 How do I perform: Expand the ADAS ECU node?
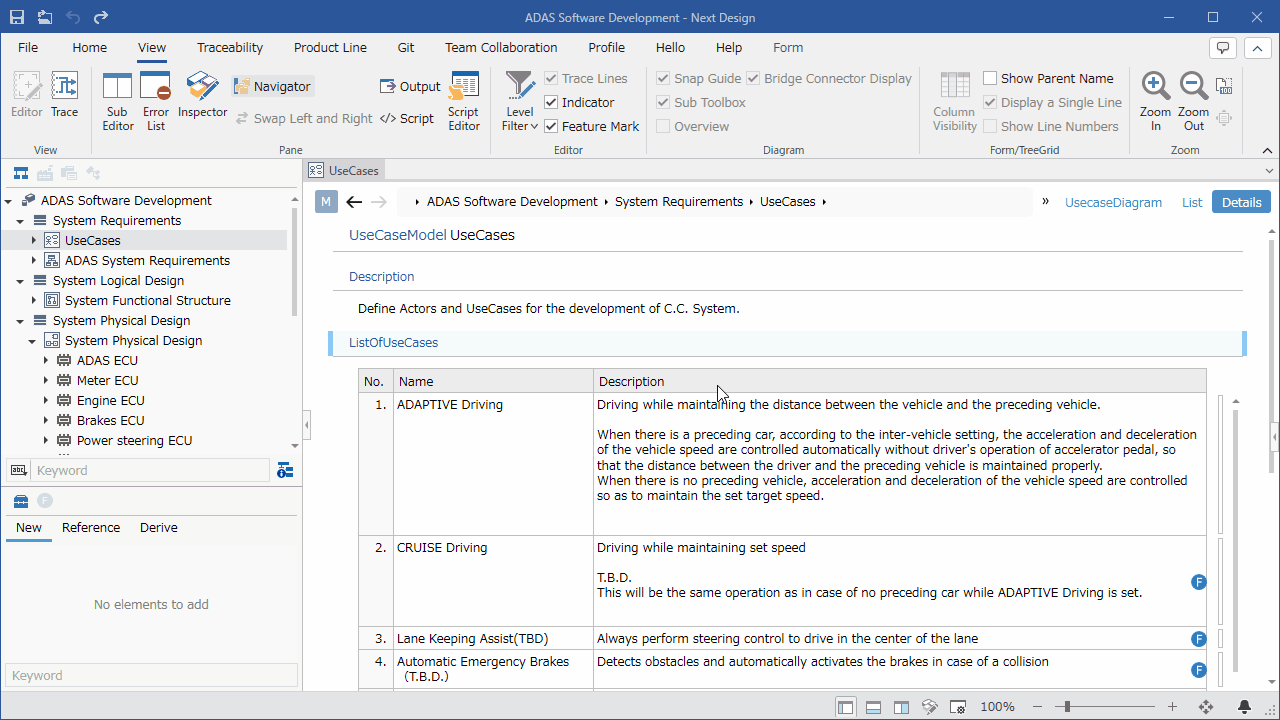(x=45, y=360)
